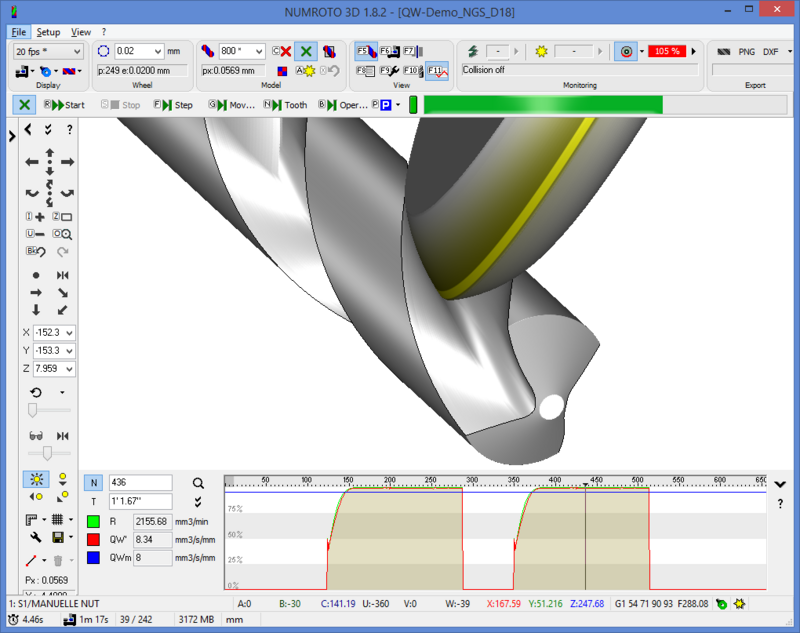Click the PNG export icon
Viewport: 800px width, 633px height.
coord(746,51)
